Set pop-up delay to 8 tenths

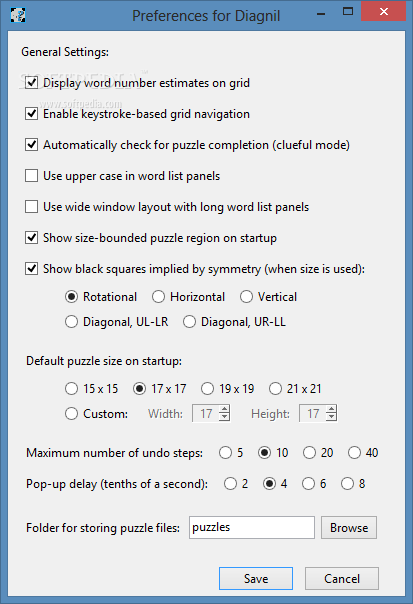347,483
